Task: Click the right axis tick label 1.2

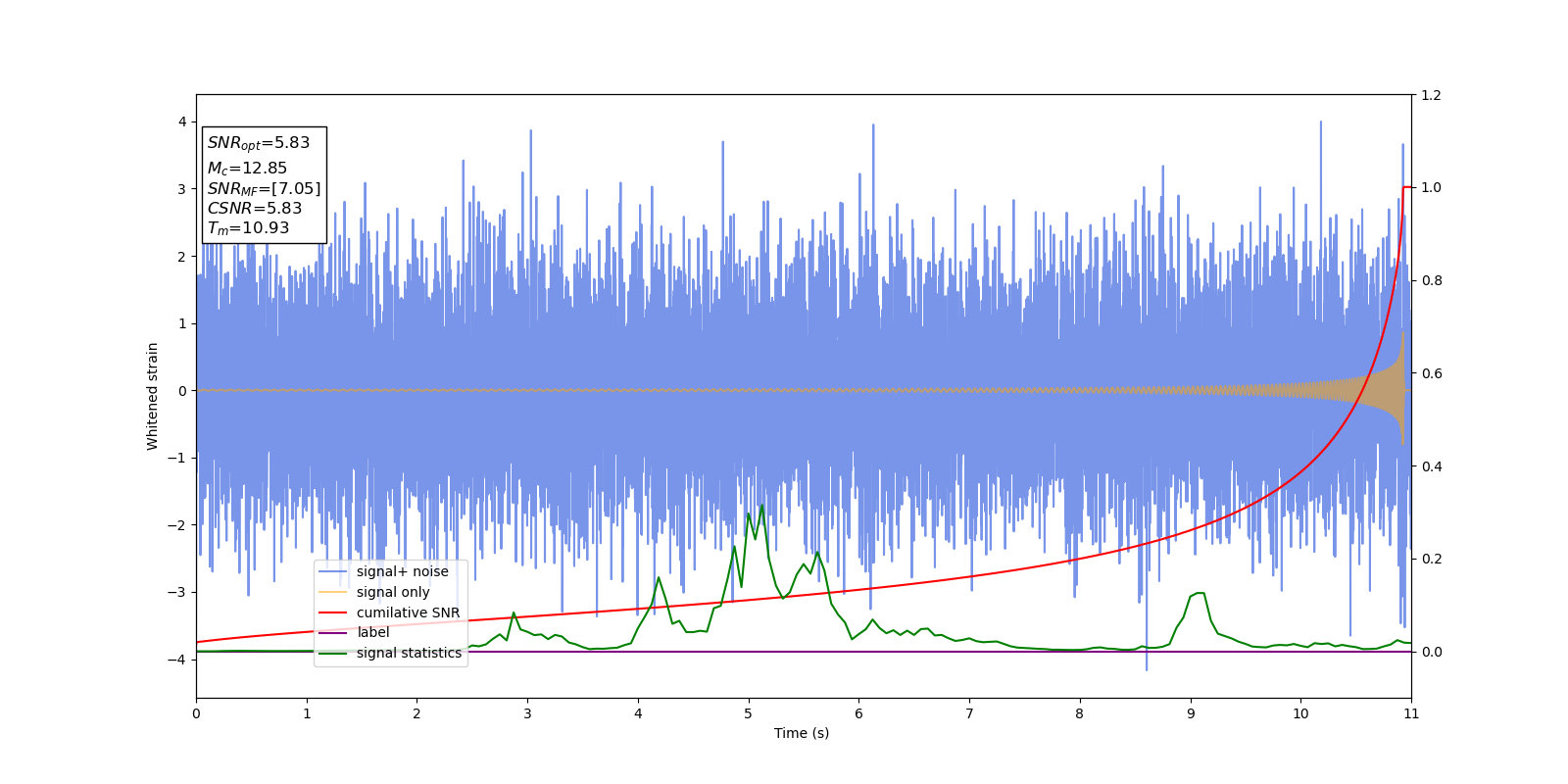Action: [1432, 95]
